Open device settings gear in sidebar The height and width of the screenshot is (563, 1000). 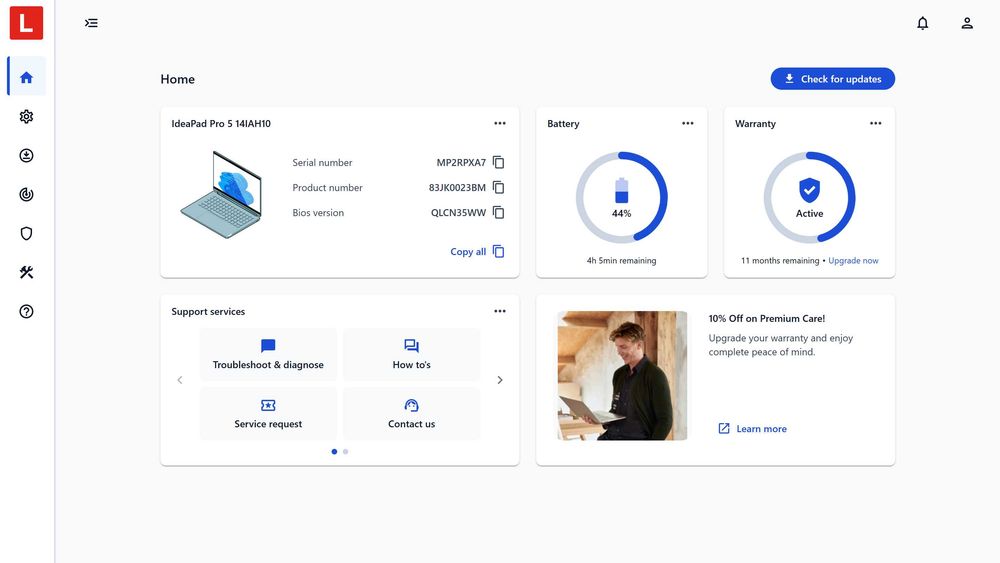coord(26,117)
